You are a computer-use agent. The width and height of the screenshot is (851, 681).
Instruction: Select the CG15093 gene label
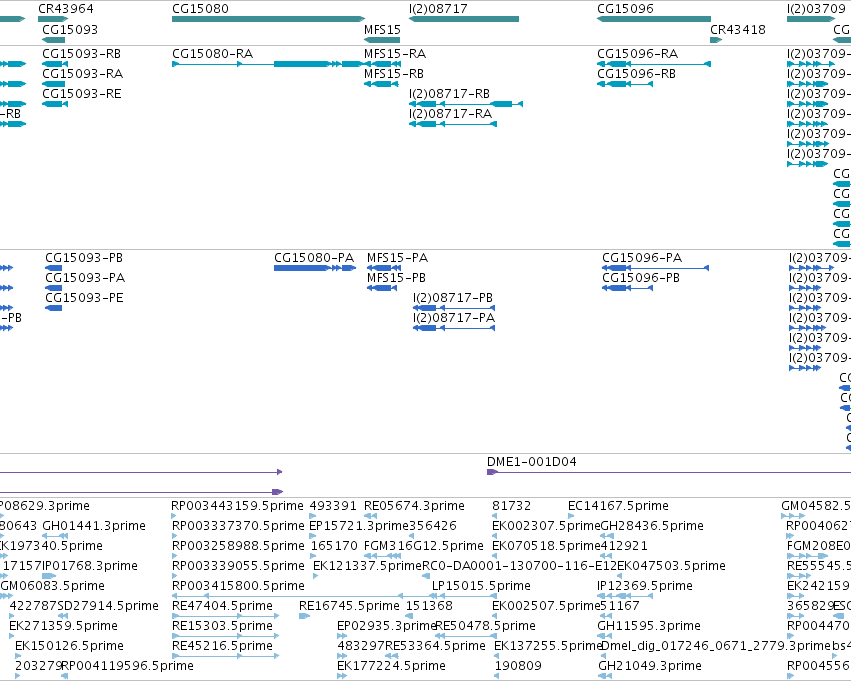click(x=70, y=29)
